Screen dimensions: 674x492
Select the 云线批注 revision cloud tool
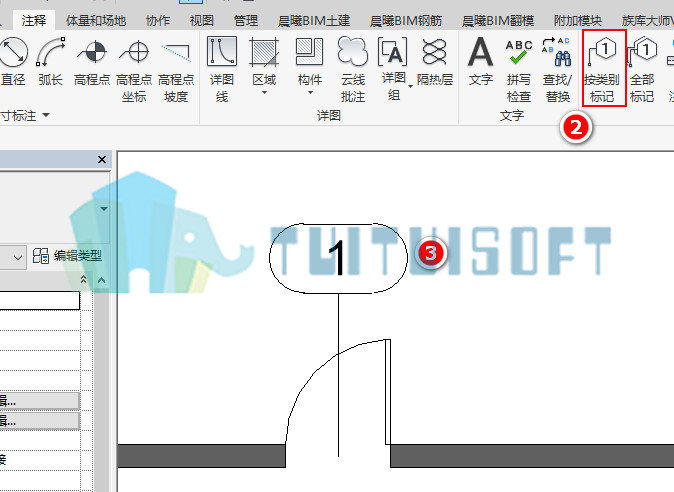(353, 70)
